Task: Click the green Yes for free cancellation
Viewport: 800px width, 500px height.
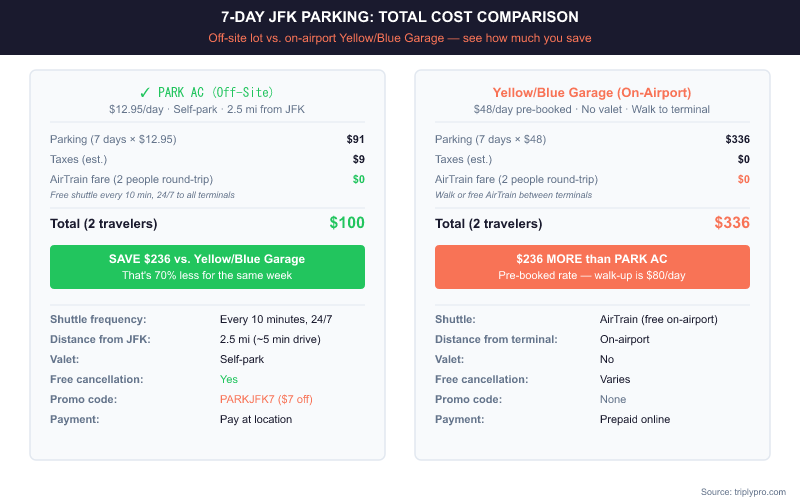Action: [229, 379]
